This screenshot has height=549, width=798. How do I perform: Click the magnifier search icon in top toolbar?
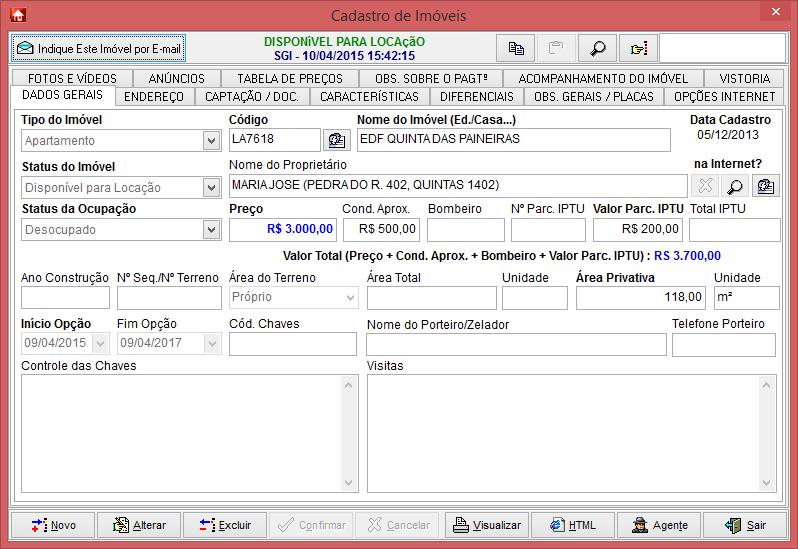point(597,48)
